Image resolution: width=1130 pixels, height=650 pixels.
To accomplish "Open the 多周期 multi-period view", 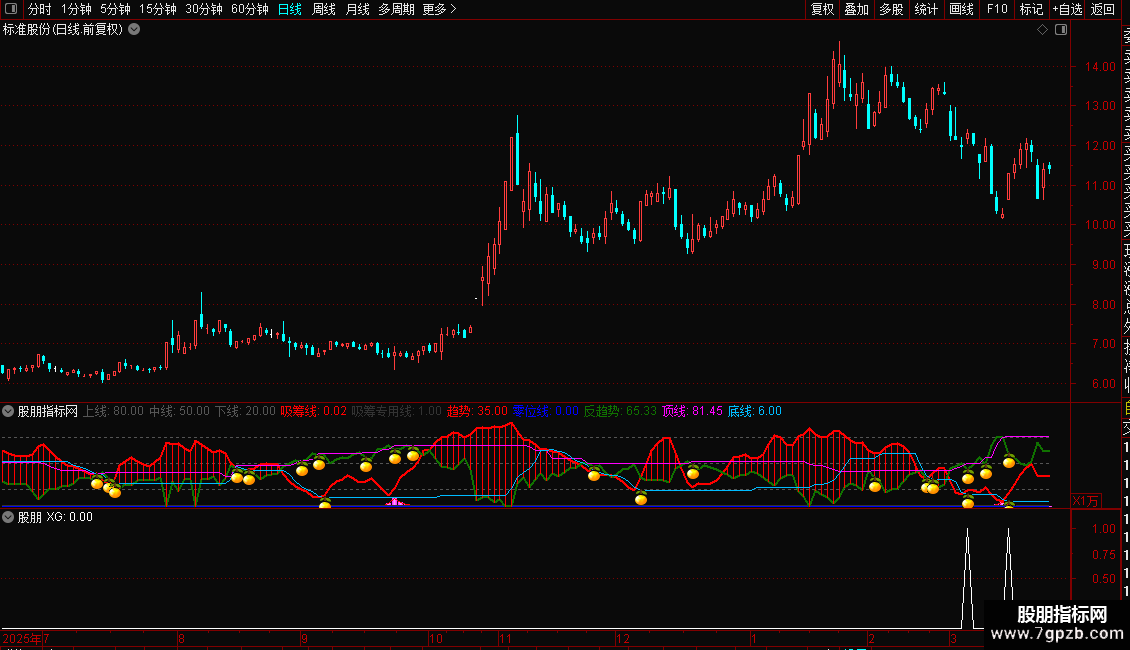I will pyautogui.click(x=396, y=9).
